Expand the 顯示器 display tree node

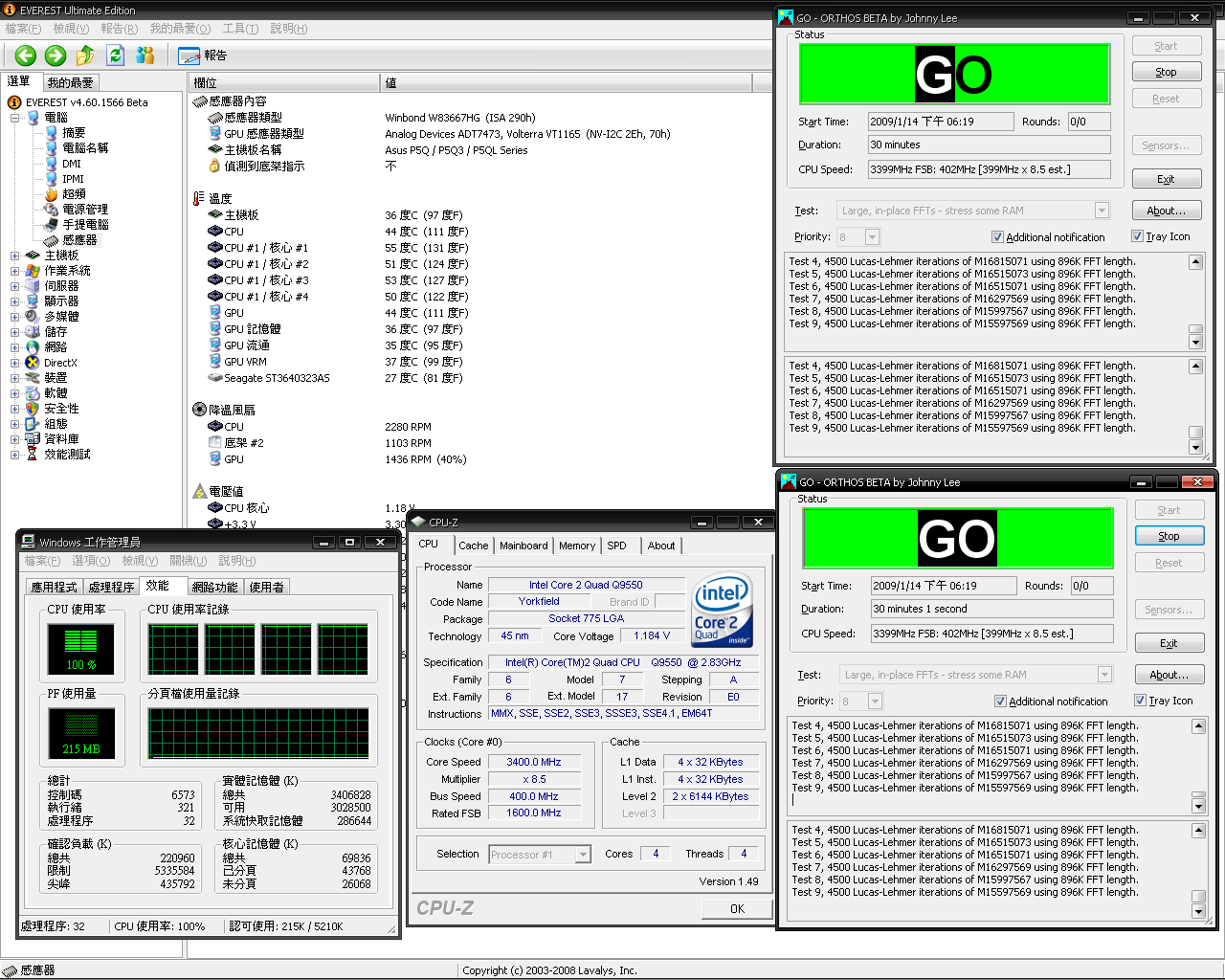[x=14, y=301]
